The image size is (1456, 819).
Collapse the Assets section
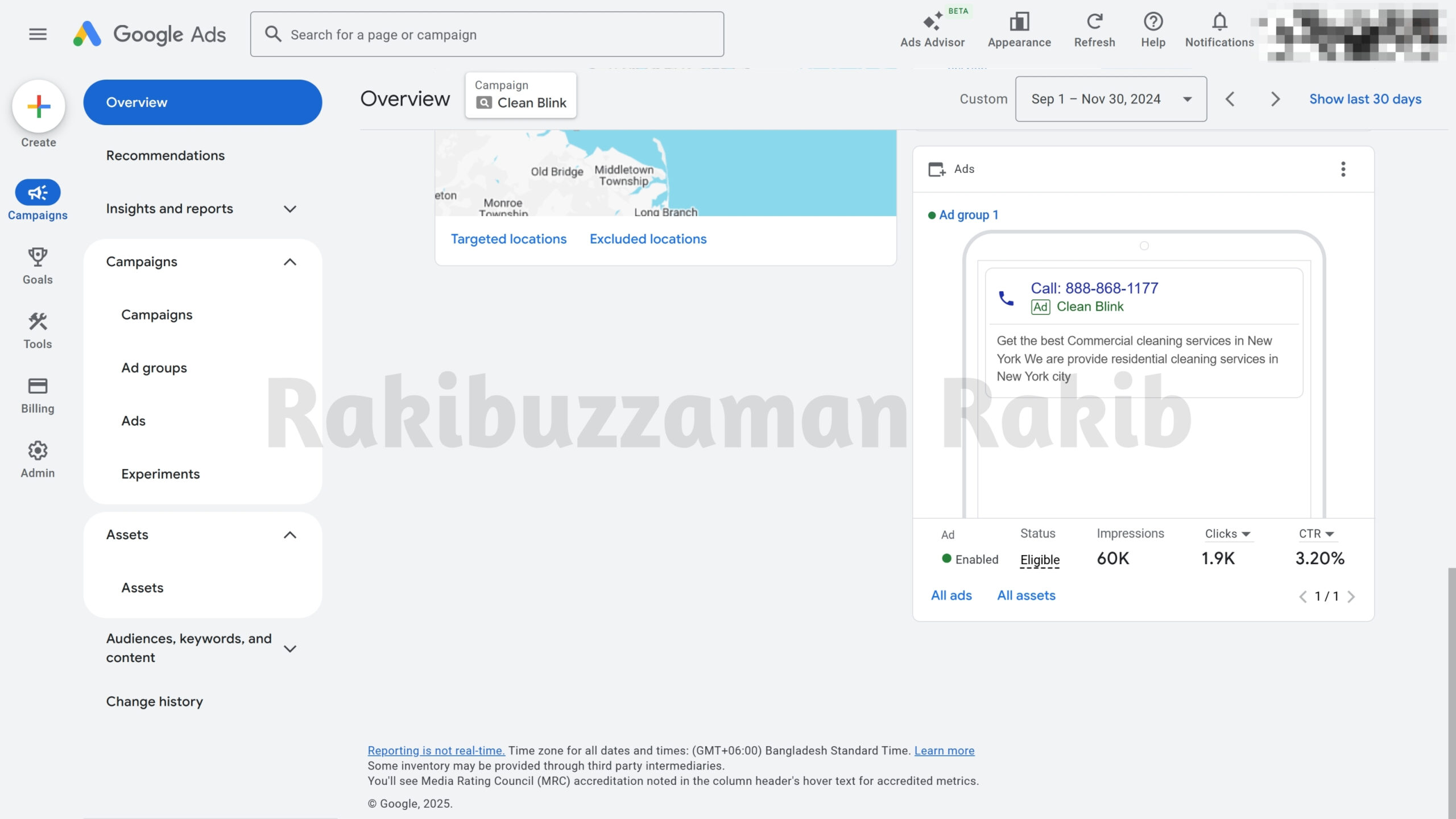click(289, 535)
